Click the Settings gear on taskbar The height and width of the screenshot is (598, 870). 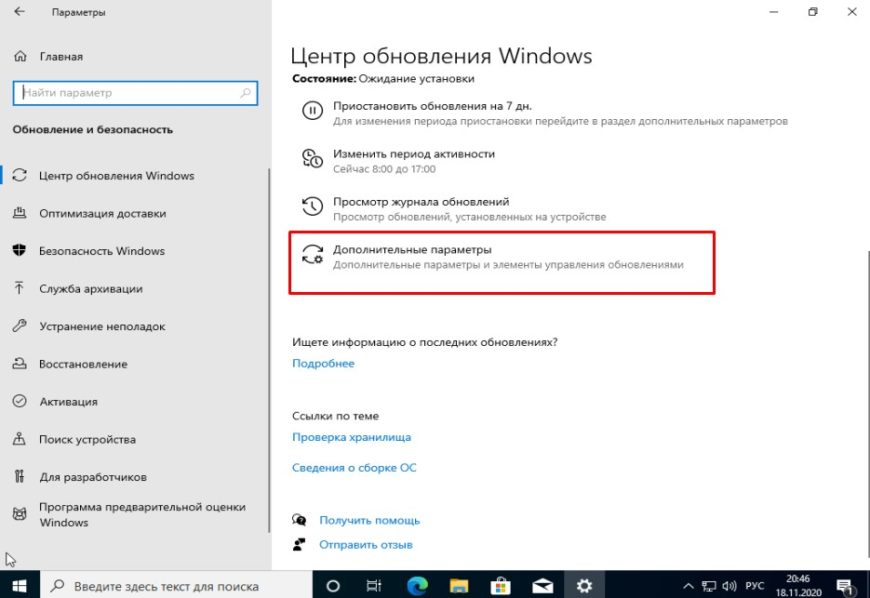(x=584, y=586)
